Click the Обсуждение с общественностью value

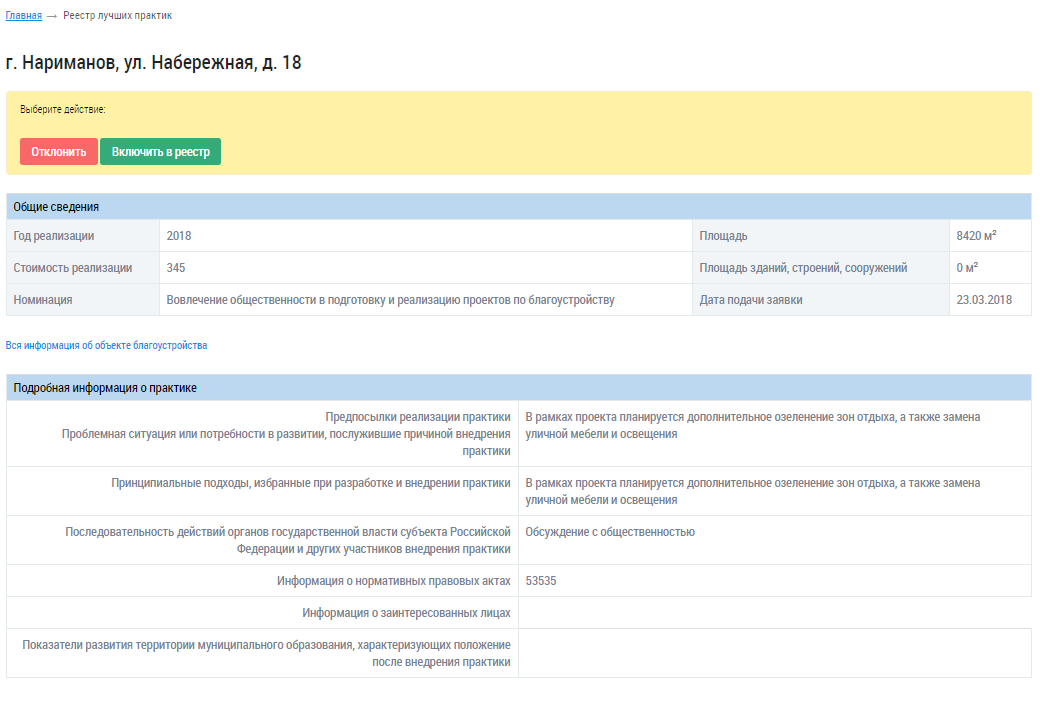pos(609,532)
